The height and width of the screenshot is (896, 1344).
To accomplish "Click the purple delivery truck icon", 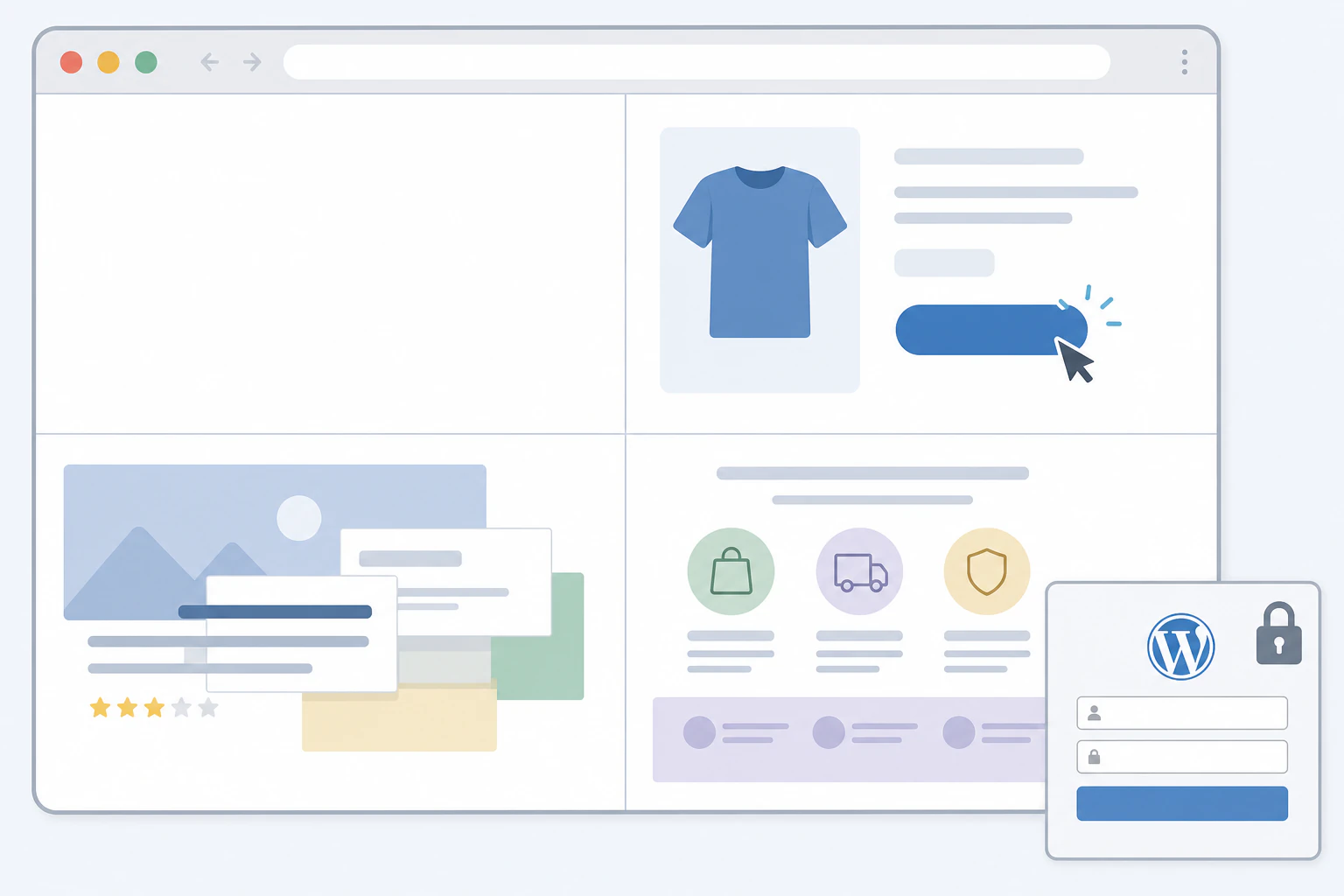I will 859,571.
